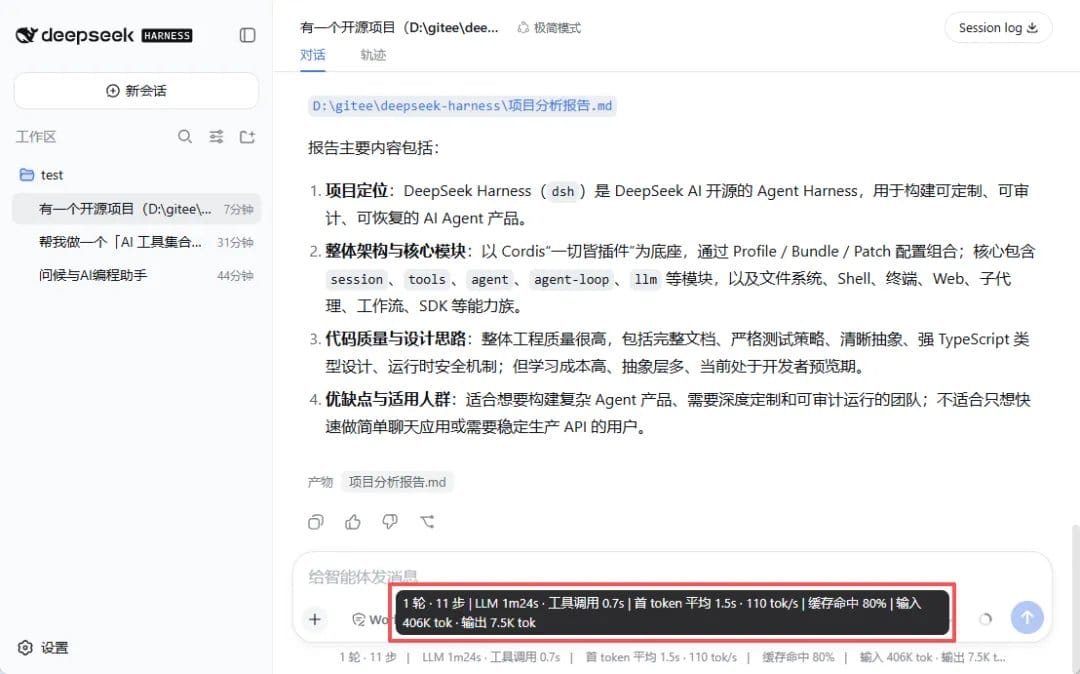Click the 缓存命中 80% status entry at the bottom
This screenshot has height=674, width=1080.
798,657
